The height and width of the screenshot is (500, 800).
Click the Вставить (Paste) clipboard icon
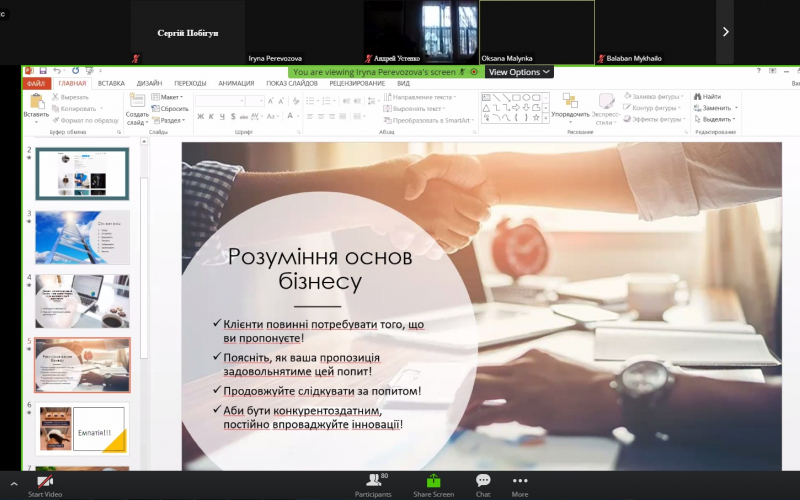tap(36, 102)
